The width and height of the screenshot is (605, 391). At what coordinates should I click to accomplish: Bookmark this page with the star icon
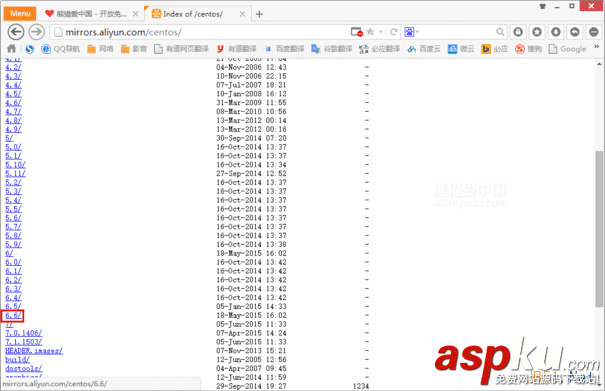coord(370,32)
